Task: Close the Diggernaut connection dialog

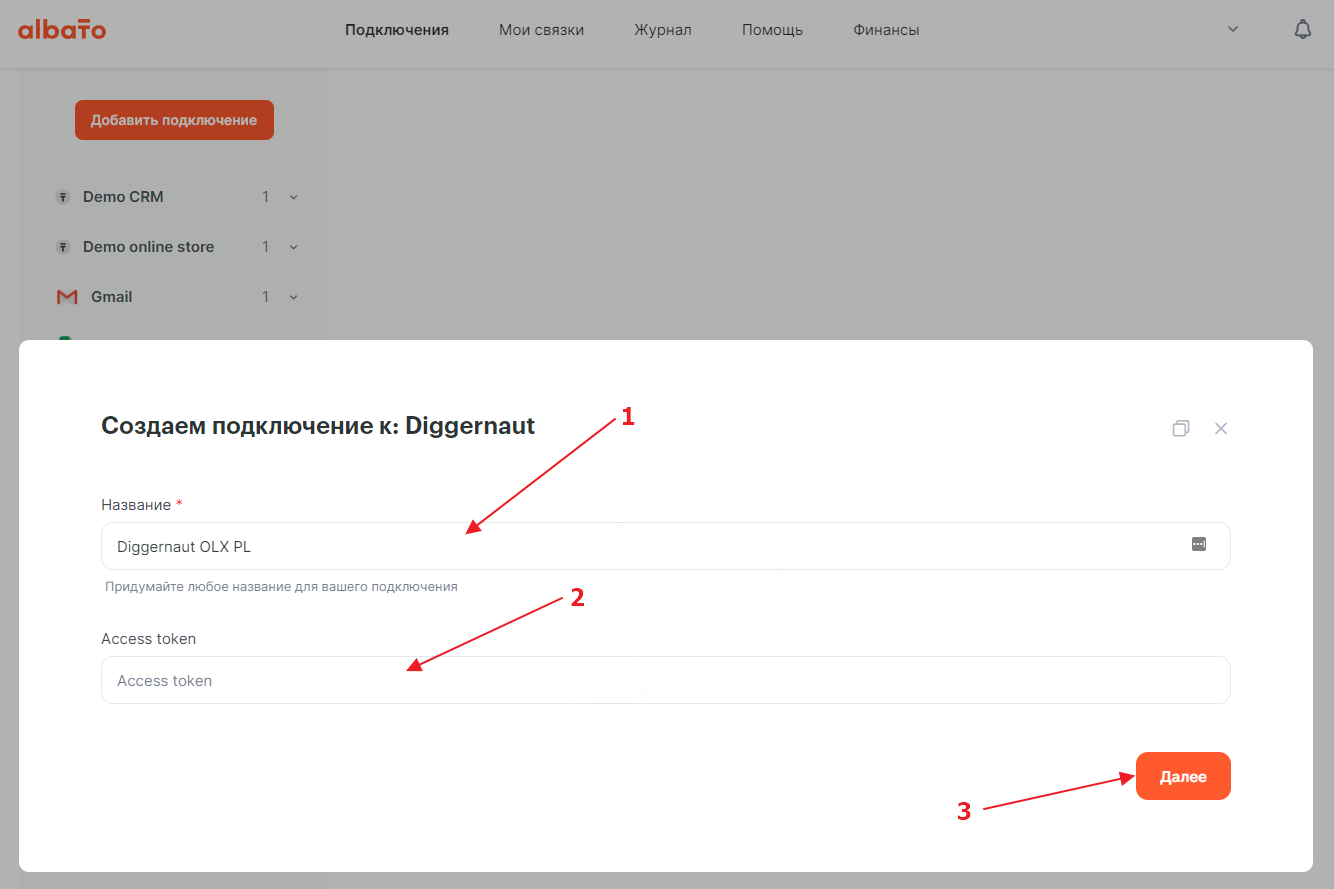Action: (1221, 428)
